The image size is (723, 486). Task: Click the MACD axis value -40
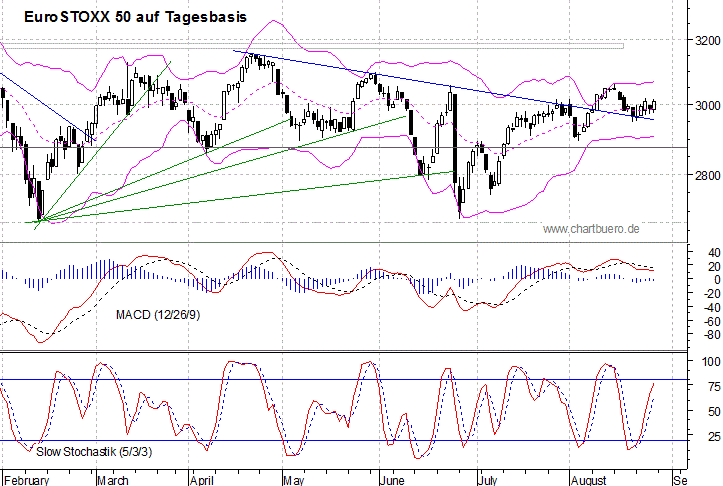pyautogui.click(x=711, y=307)
